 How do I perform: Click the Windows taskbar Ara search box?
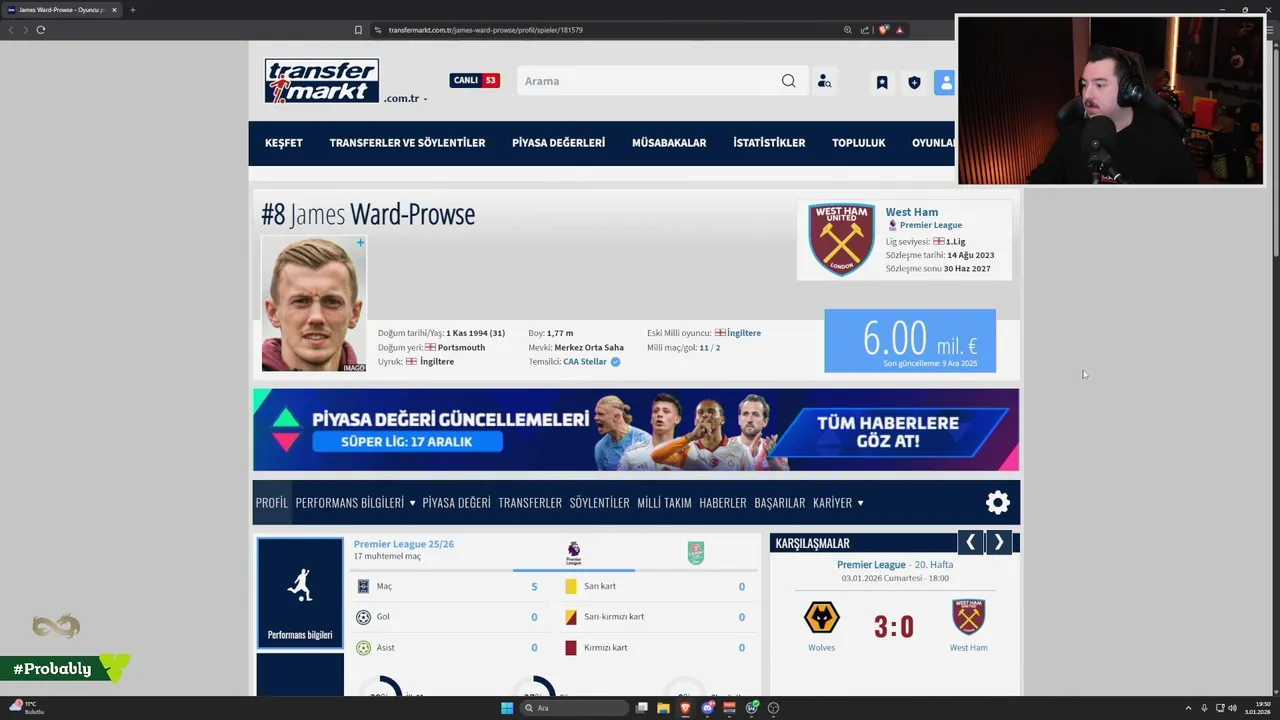(x=574, y=708)
